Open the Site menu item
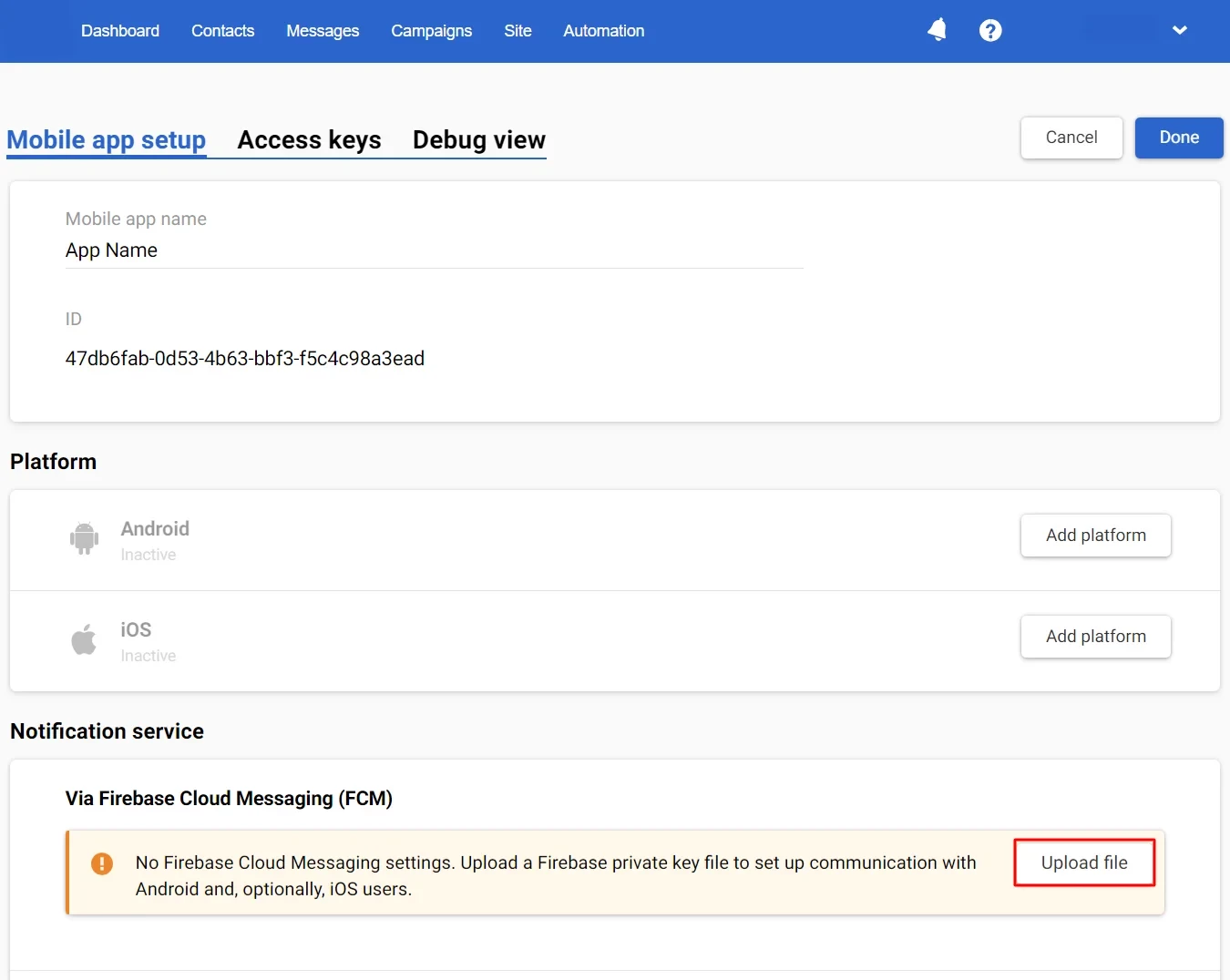 (x=518, y=31)
